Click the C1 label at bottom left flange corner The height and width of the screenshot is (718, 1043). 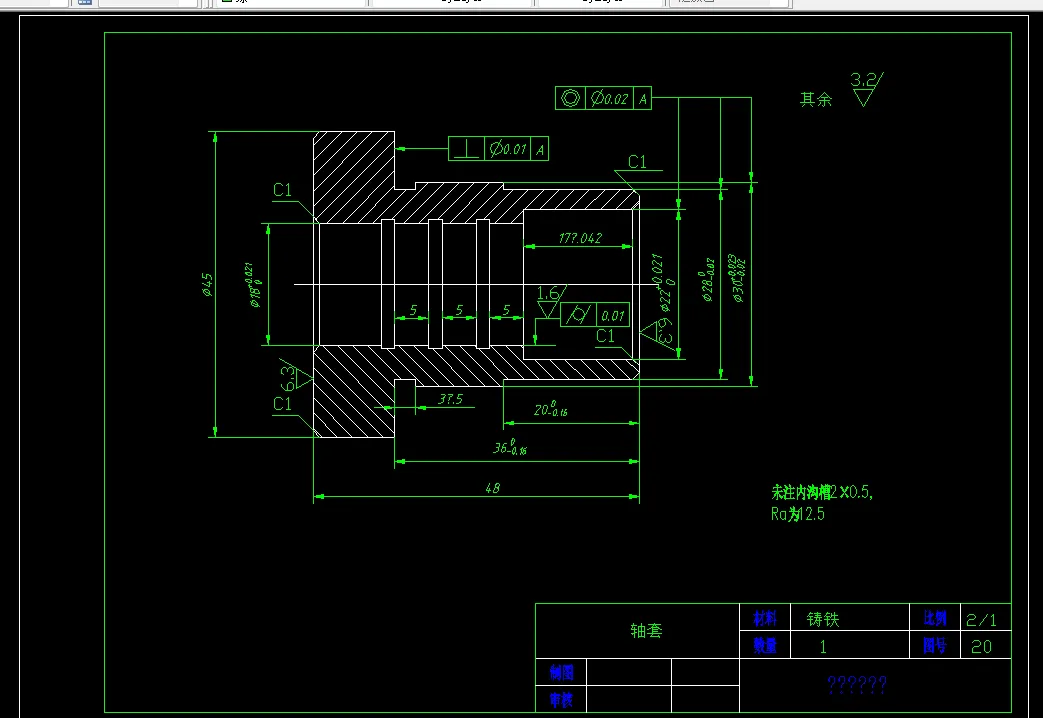[283, 404]
